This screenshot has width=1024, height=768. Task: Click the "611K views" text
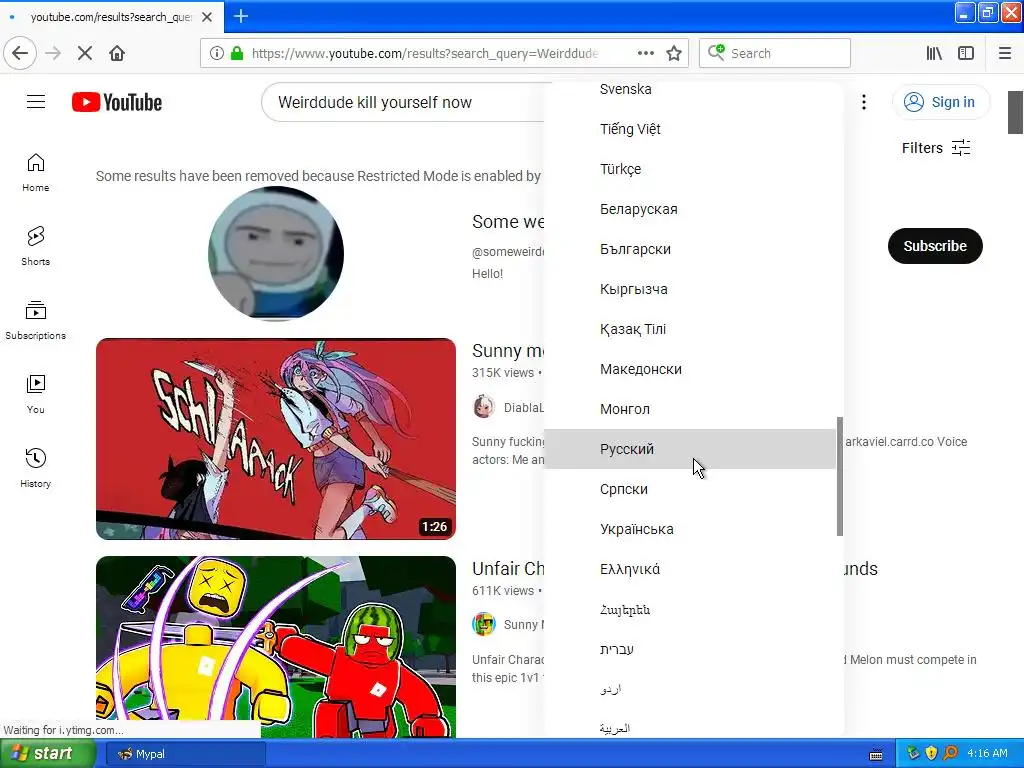503,591
